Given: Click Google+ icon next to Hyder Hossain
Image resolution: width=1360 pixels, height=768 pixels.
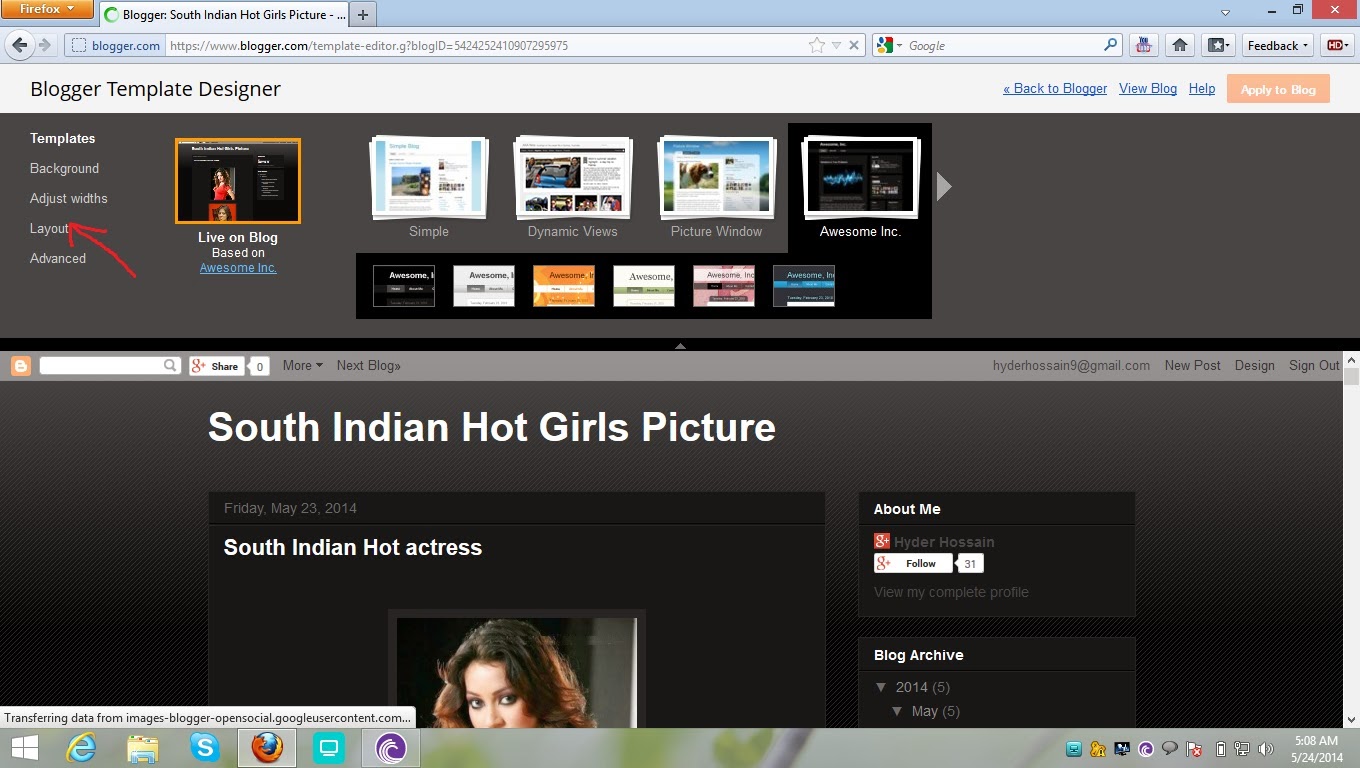Looking at the screenshot, I should 882,541.
